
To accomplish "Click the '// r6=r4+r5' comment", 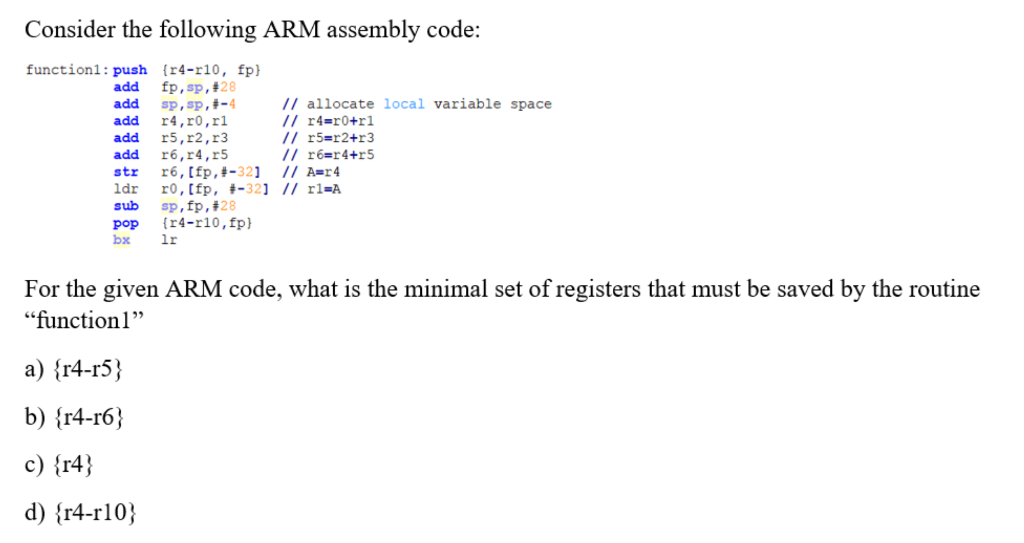I will tap(328, 155).
